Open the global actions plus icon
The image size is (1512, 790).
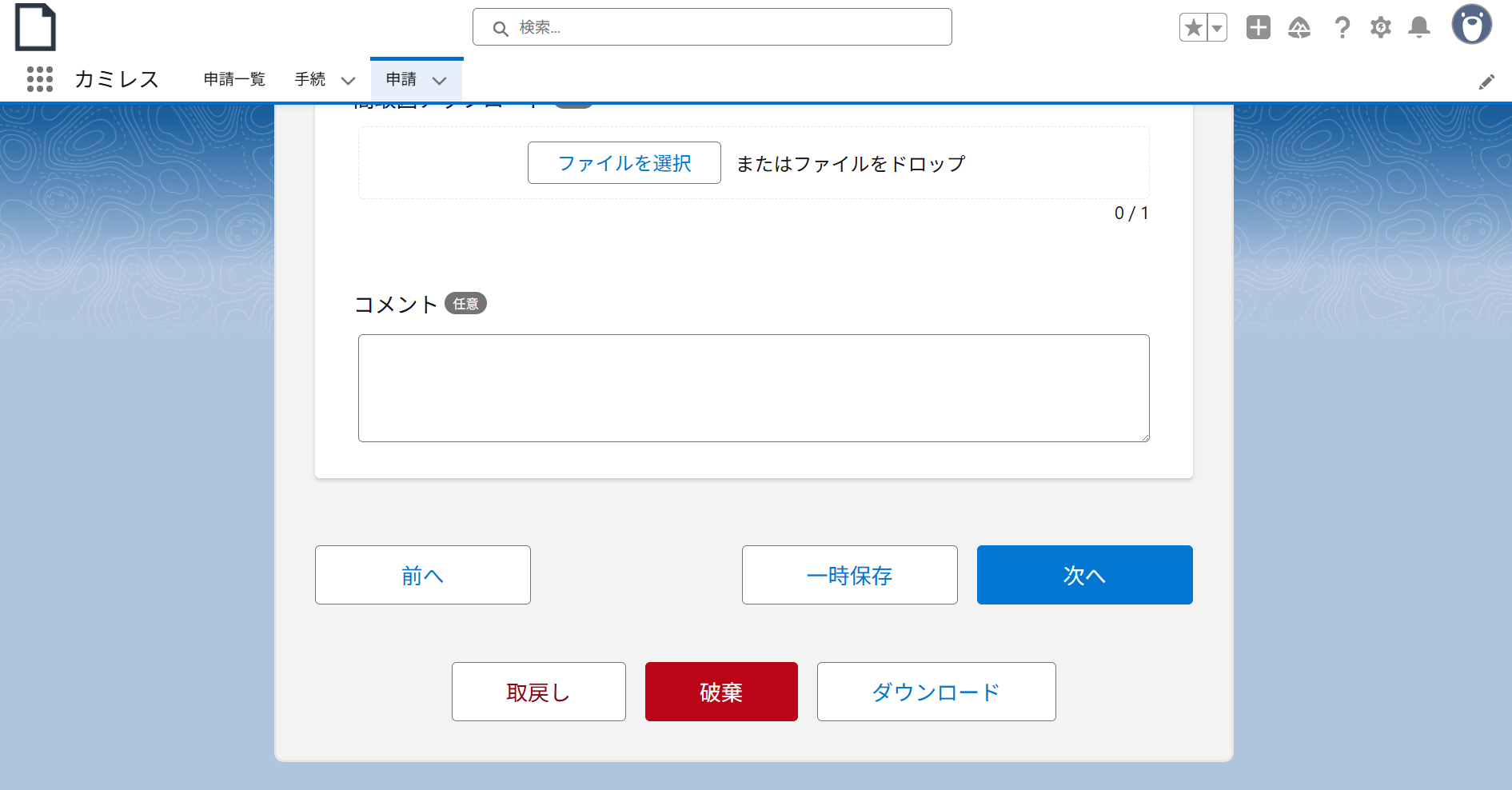[1258, 28]
